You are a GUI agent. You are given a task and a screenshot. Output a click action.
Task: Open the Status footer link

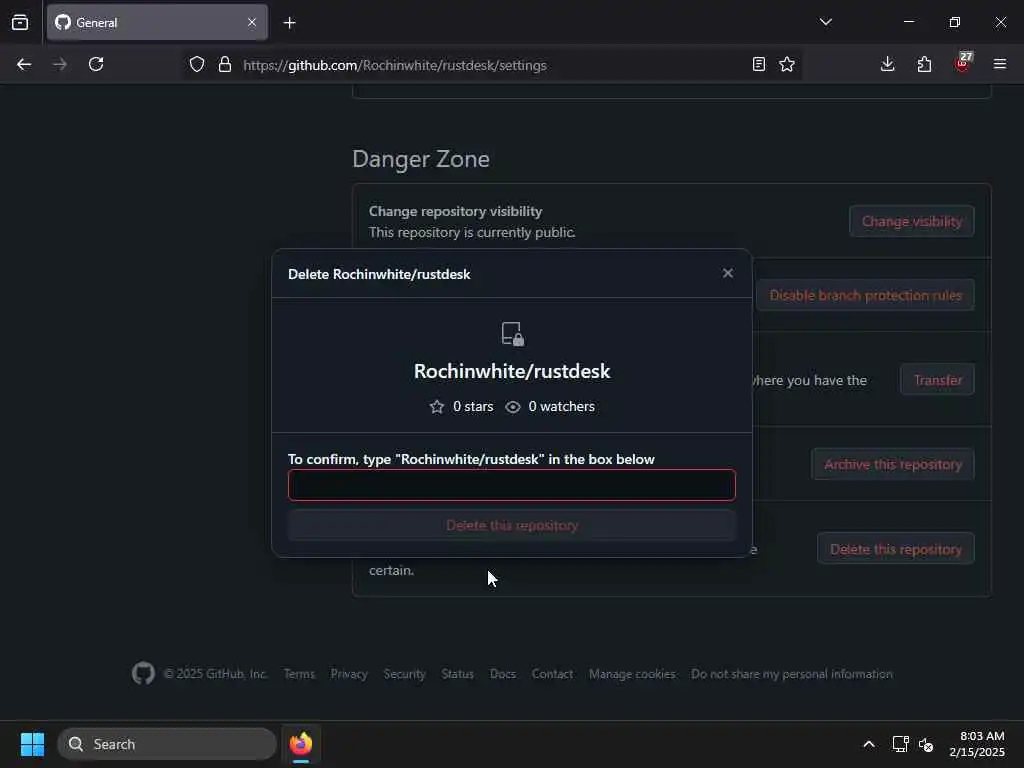457,674
